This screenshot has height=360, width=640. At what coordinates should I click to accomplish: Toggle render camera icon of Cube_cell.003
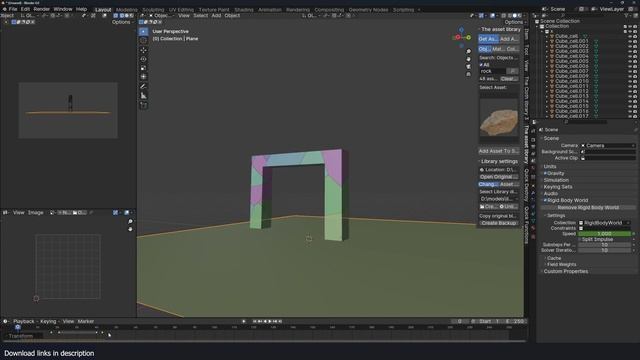(x=635, y=51)
